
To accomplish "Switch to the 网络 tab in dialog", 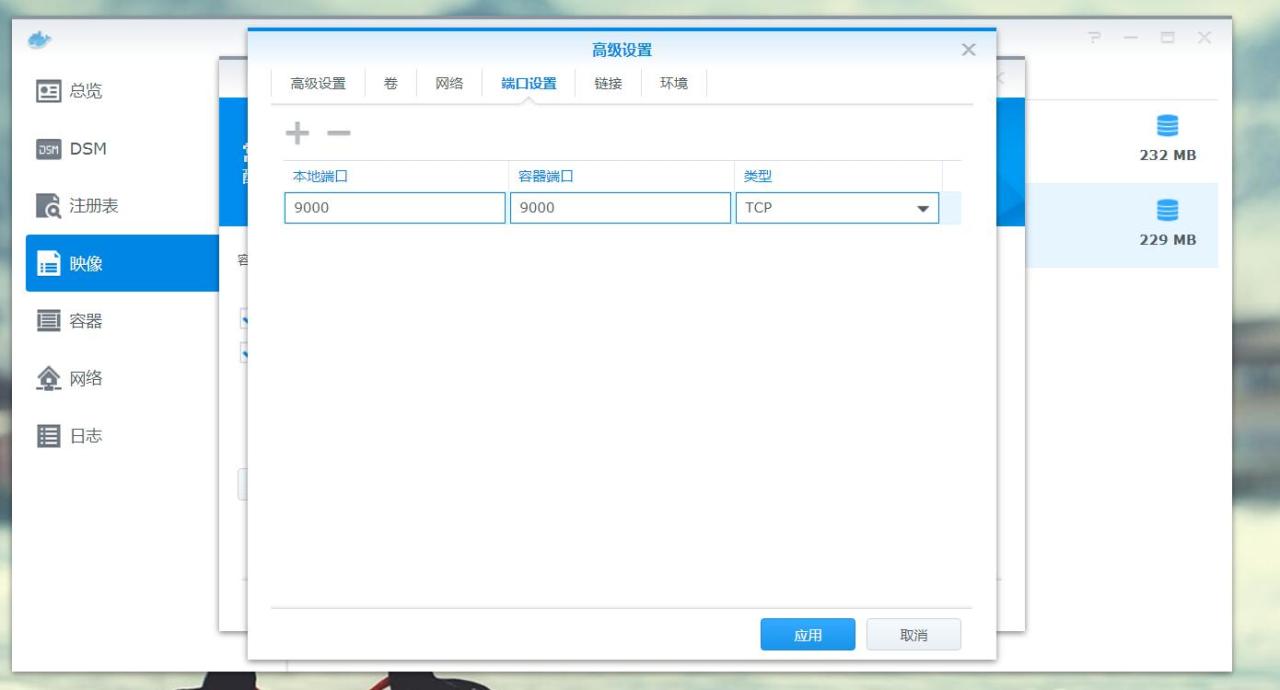I will pos(449,83).
